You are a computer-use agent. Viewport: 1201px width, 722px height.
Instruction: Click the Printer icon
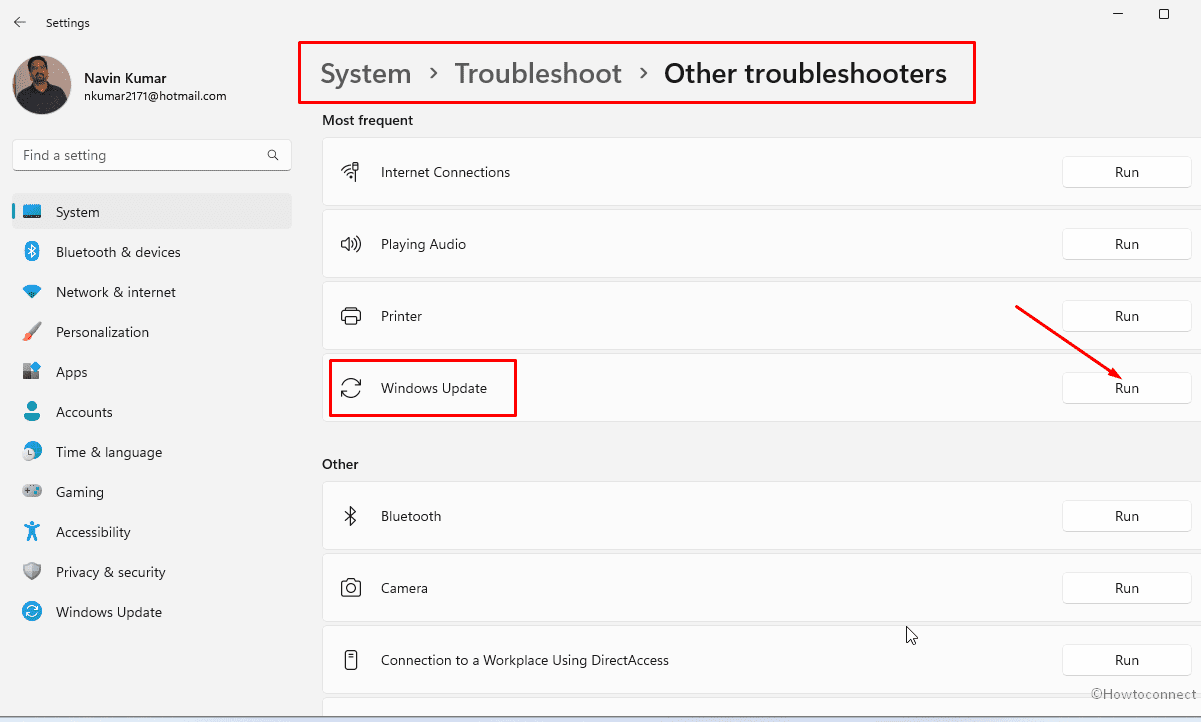[351, 316]
